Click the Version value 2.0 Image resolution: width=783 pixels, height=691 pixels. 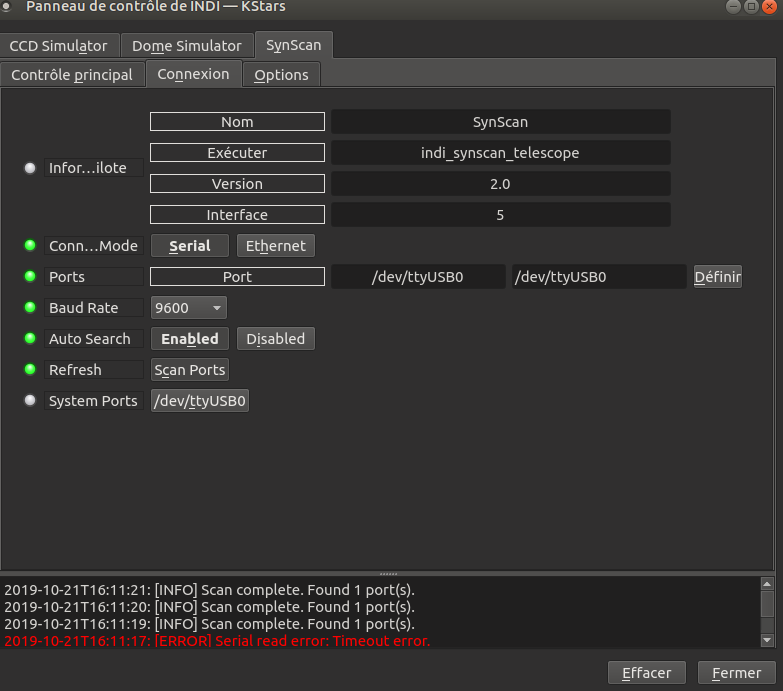tap(500, 184)
